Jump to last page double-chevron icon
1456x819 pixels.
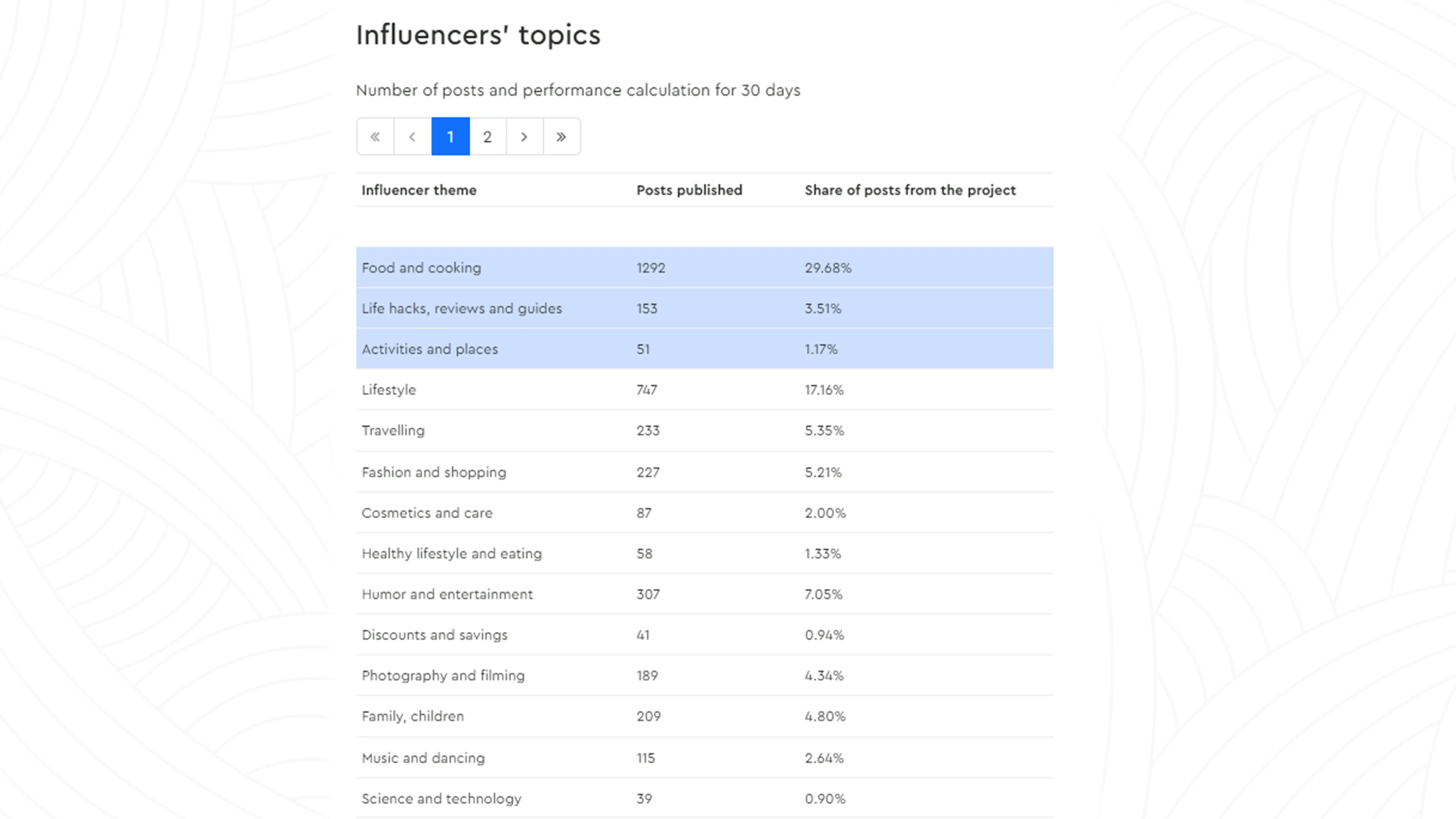pos(561,137)
